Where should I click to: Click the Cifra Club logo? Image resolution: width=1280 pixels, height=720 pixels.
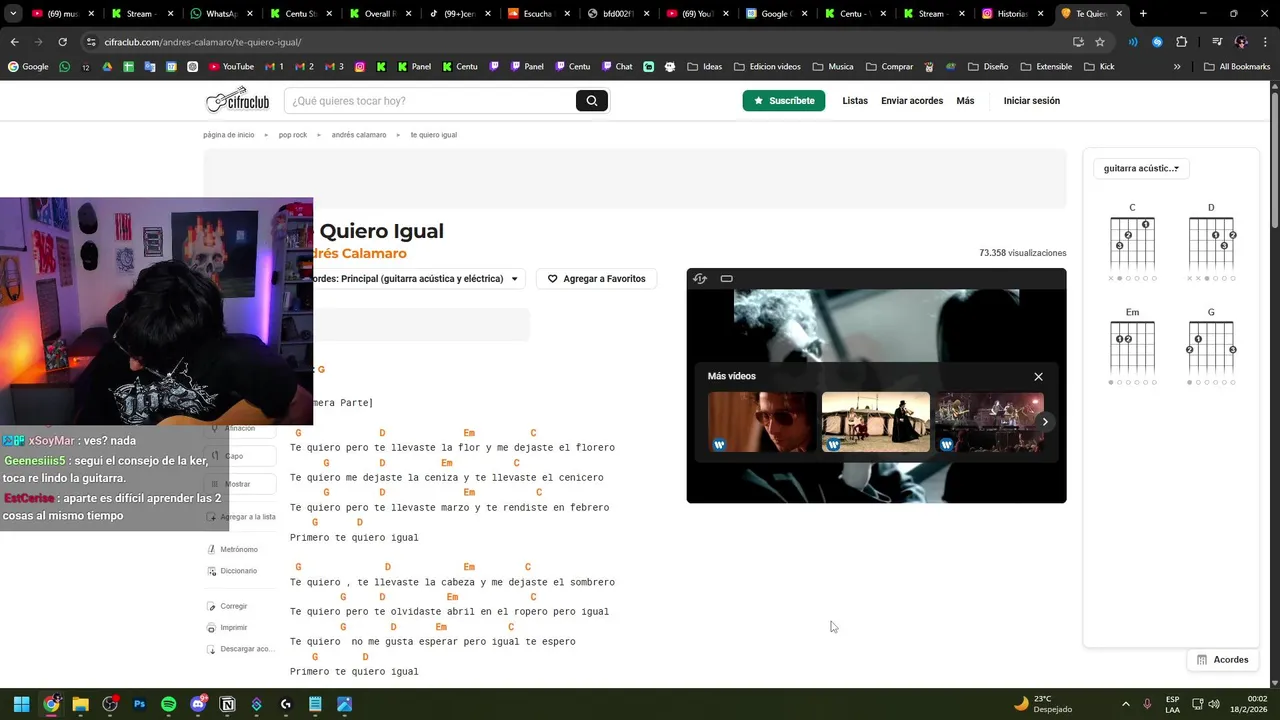238,101
